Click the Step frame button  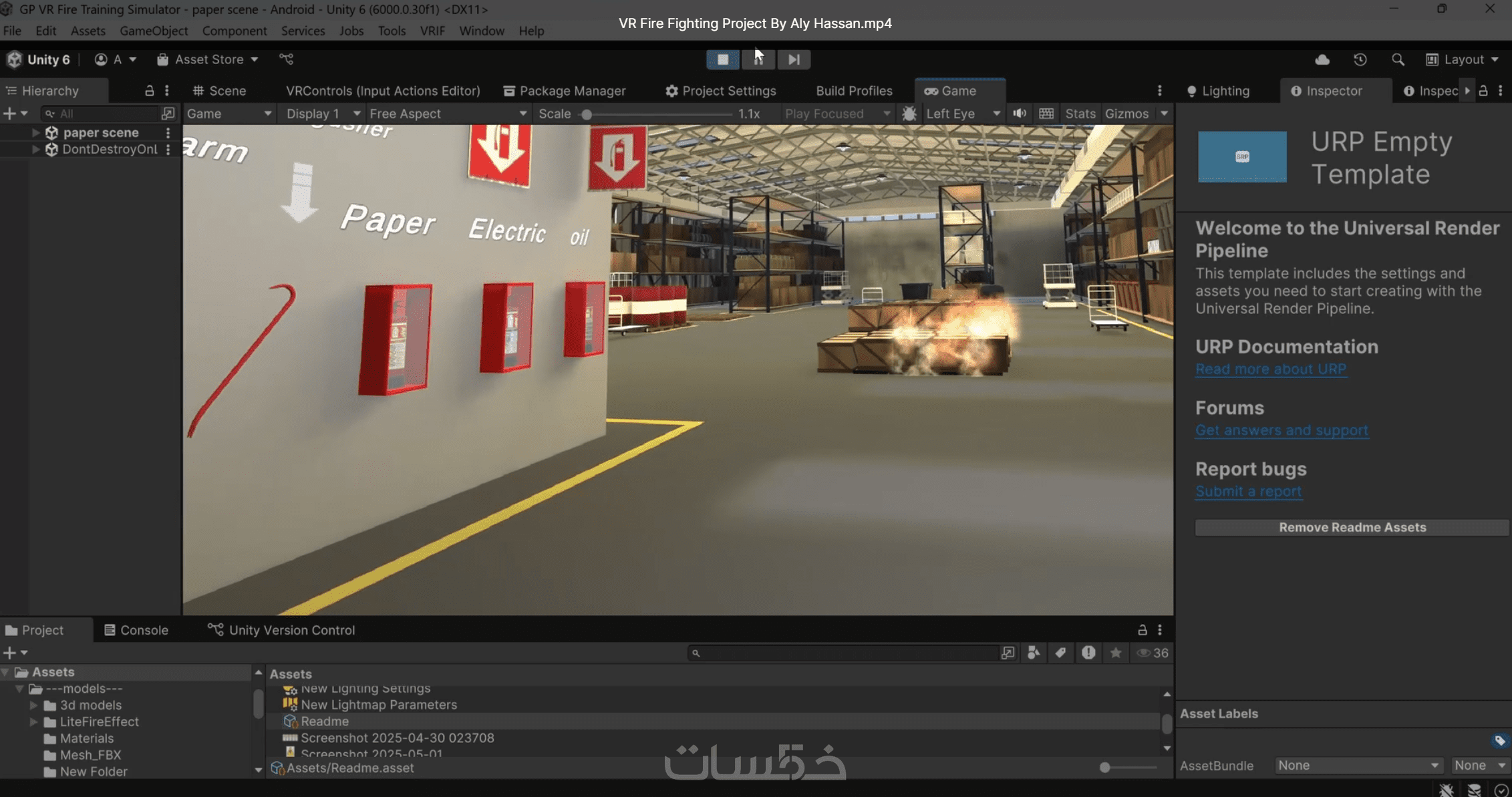coord(794,59)
